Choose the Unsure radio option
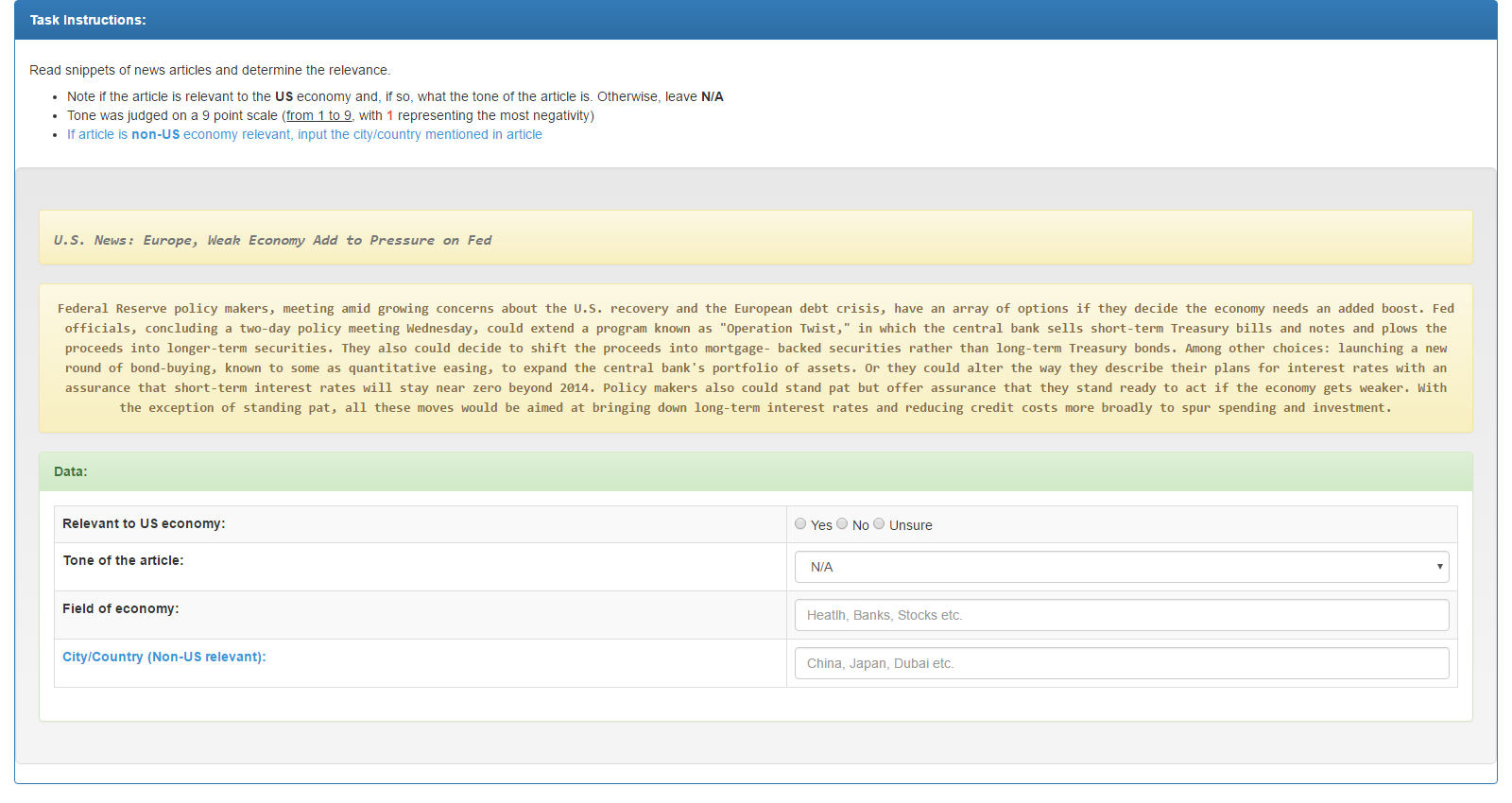The height and width of the screenshot is (803, 1512). tap(879, 524)
